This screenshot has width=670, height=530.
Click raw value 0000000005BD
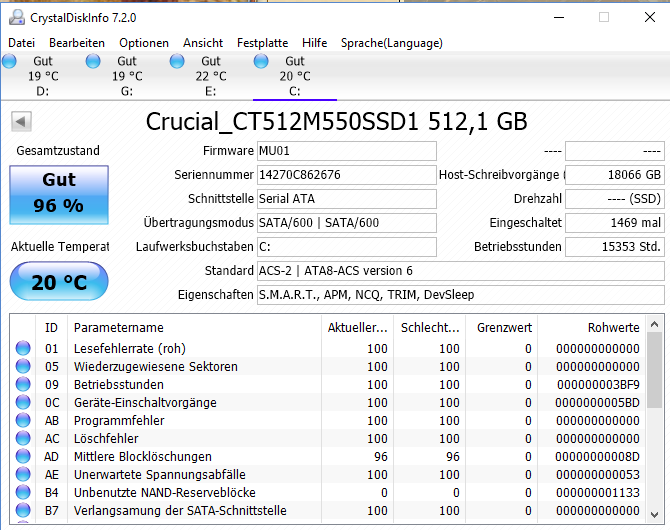tap(597, 403)
